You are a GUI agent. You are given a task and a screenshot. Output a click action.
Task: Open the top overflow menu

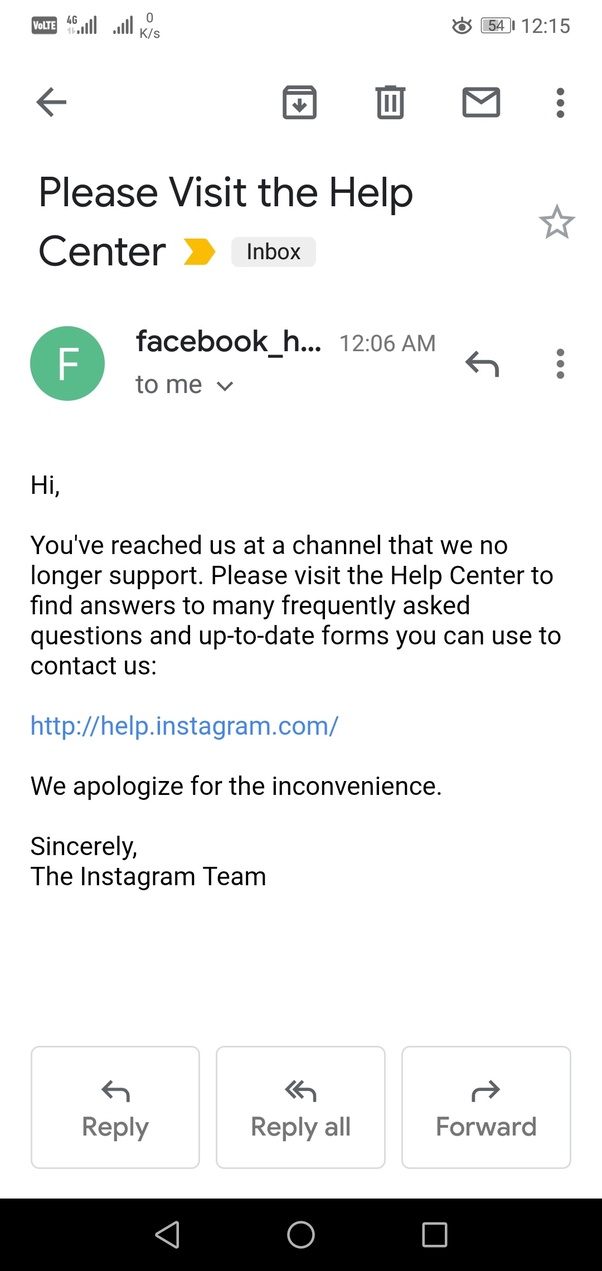click(560, 102)
